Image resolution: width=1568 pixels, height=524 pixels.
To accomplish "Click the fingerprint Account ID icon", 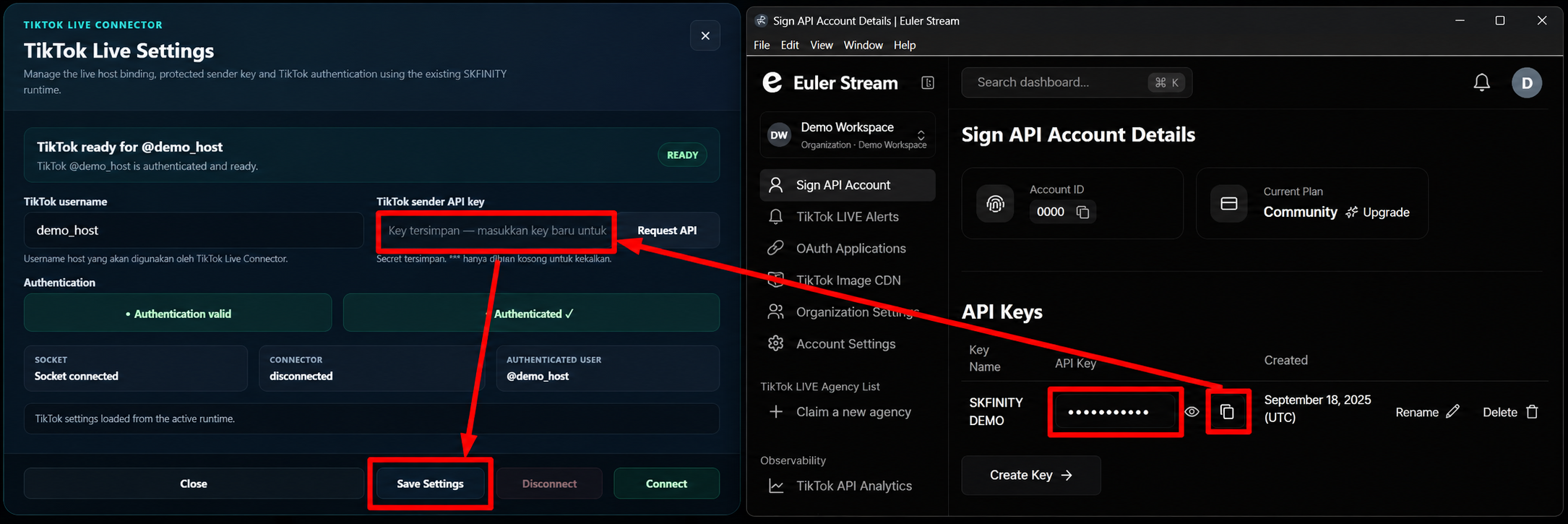I will tap(995, 204).
